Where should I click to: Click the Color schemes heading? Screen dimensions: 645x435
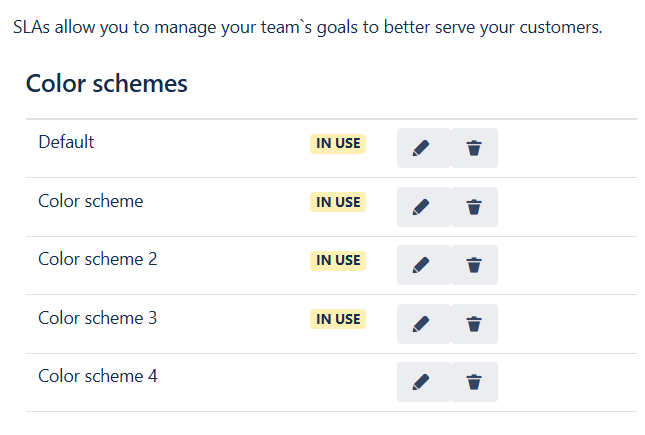(107, 84)
